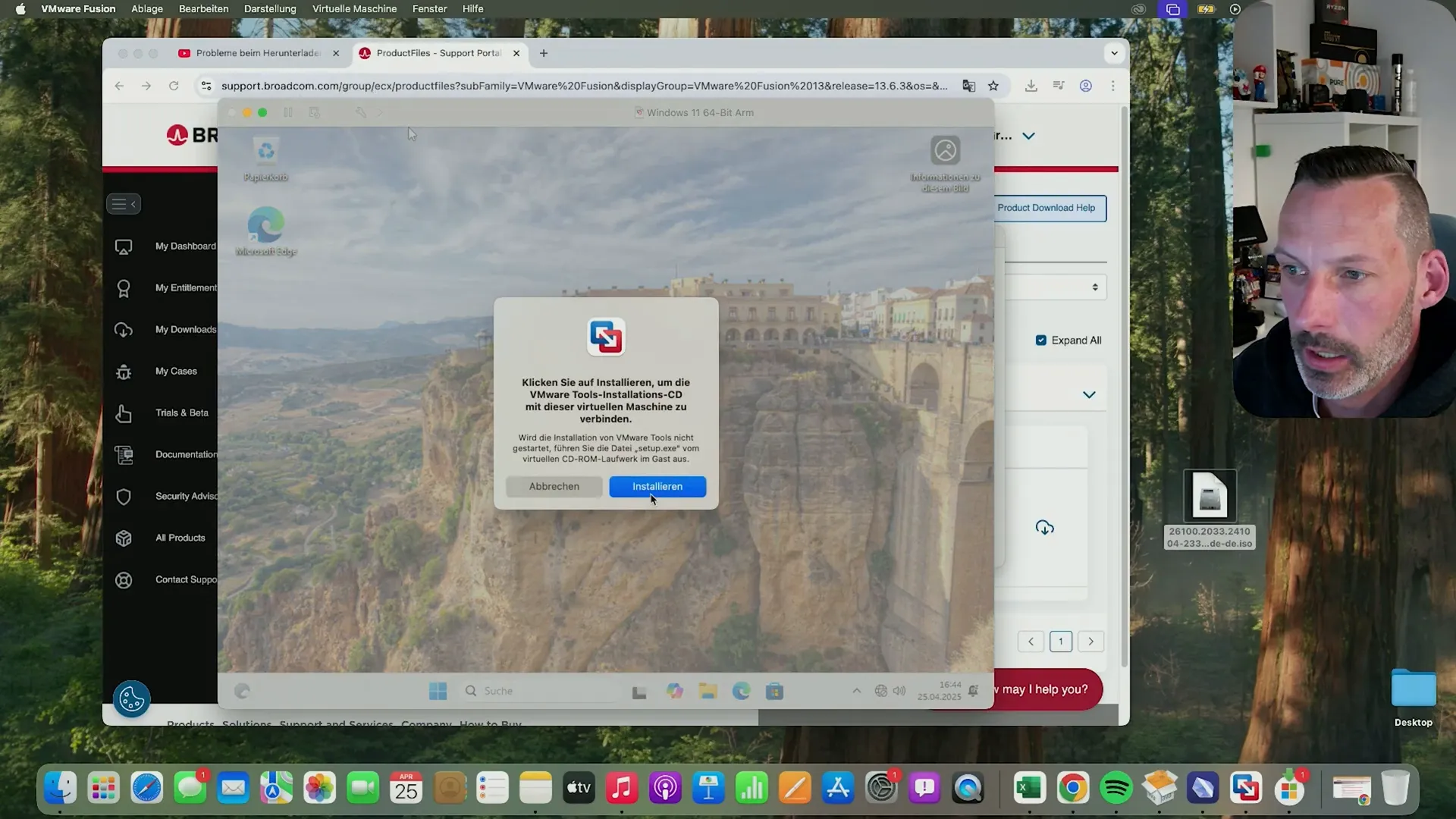Click the Installieren button in the dialog
1456x819 pixels.
pos(657,486)
